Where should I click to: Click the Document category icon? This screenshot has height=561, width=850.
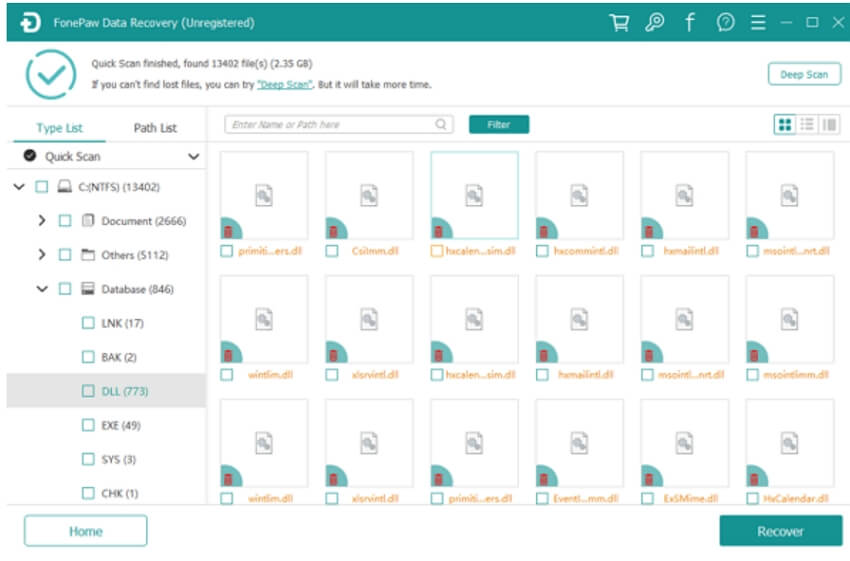[88, 221]
